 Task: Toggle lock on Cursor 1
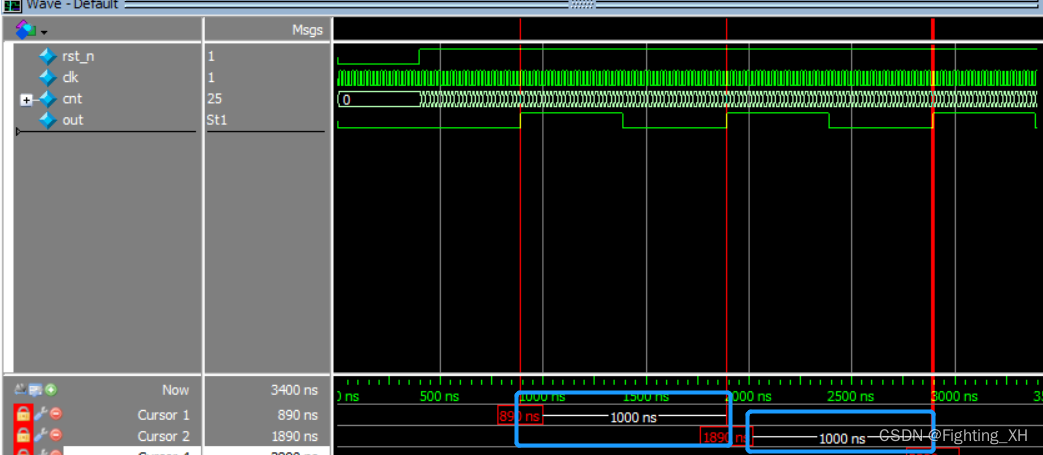tap(23, 414)
